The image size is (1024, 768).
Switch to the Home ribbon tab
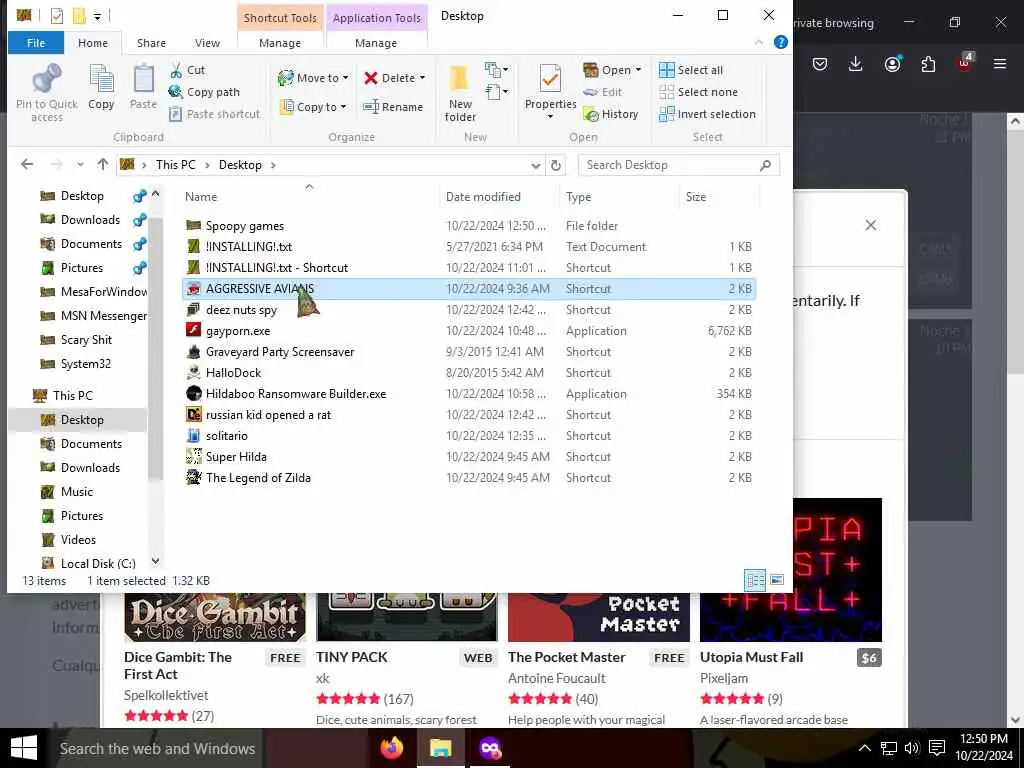click(x=93, y=43)
